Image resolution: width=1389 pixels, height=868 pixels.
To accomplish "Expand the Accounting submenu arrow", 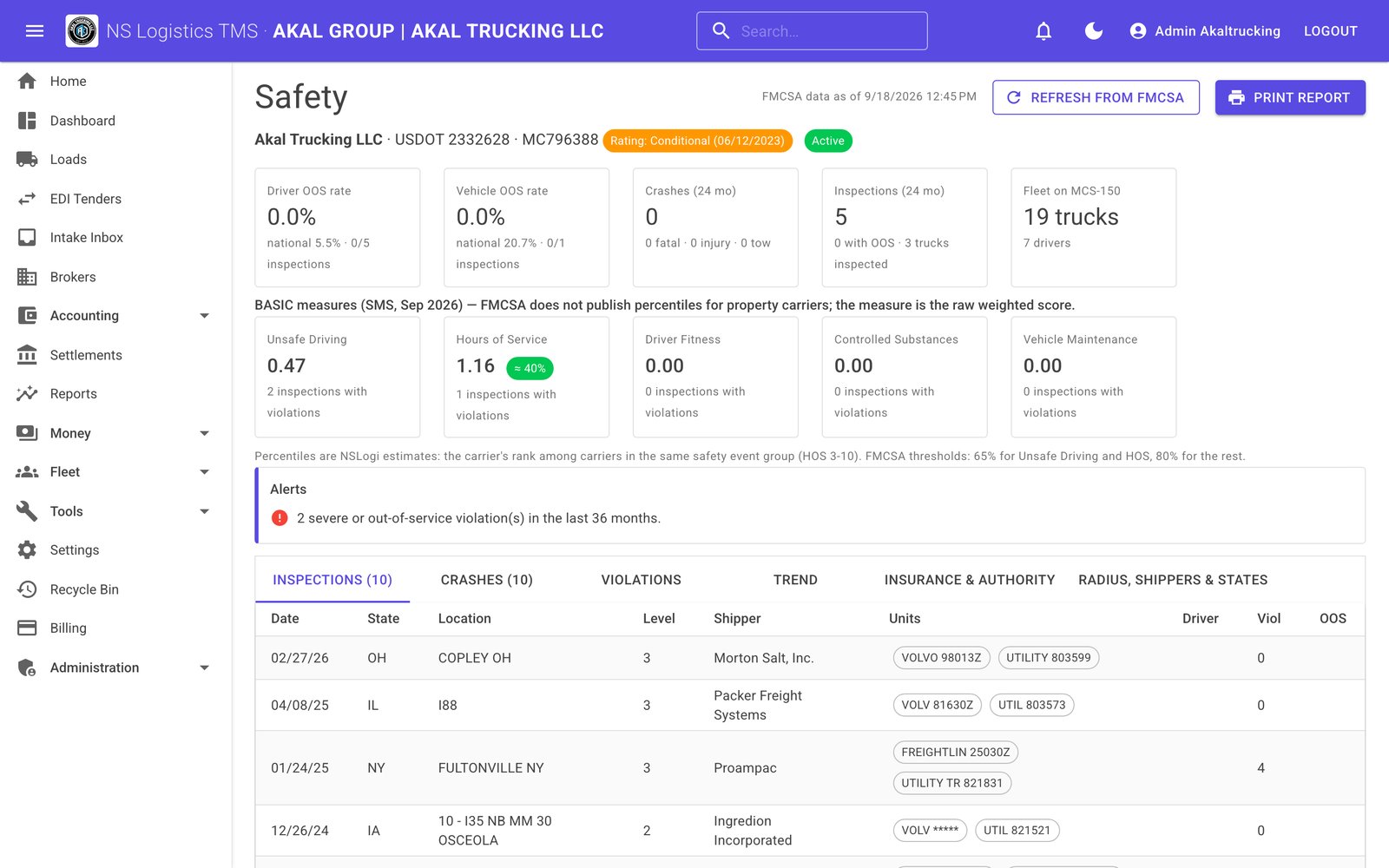I will coord(205,316).
